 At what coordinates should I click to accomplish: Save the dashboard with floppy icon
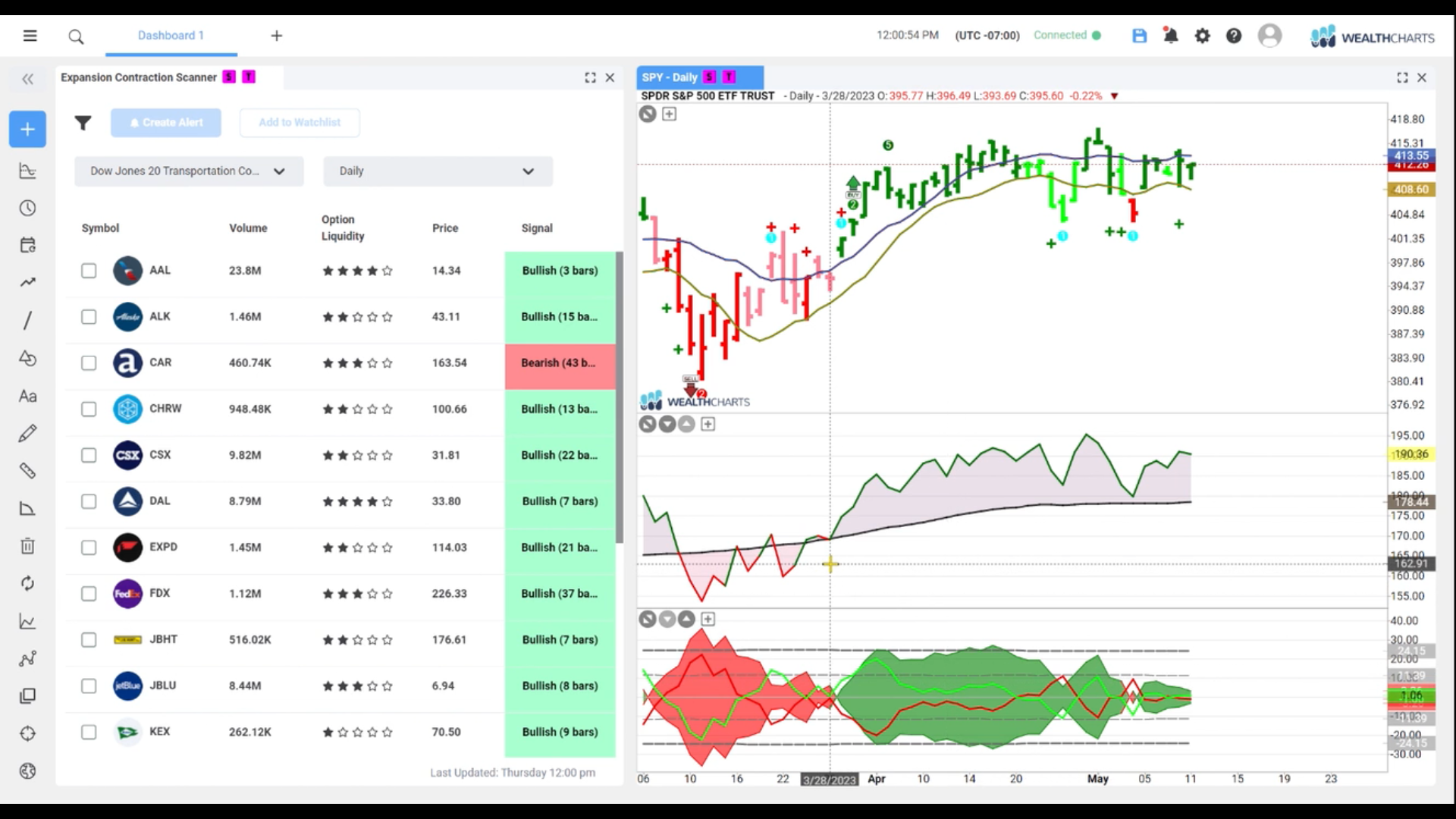pyautogui.click(x=1139, y=36)
